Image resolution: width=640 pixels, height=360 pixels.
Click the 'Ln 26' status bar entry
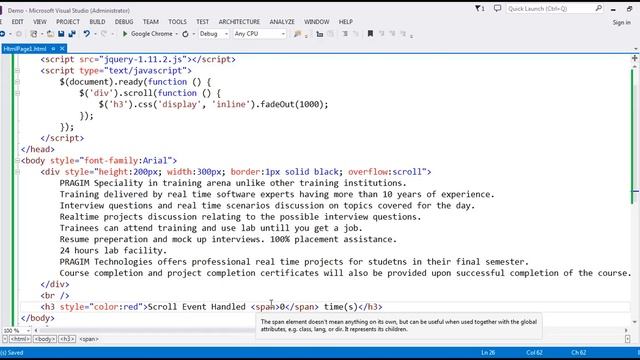488,353
